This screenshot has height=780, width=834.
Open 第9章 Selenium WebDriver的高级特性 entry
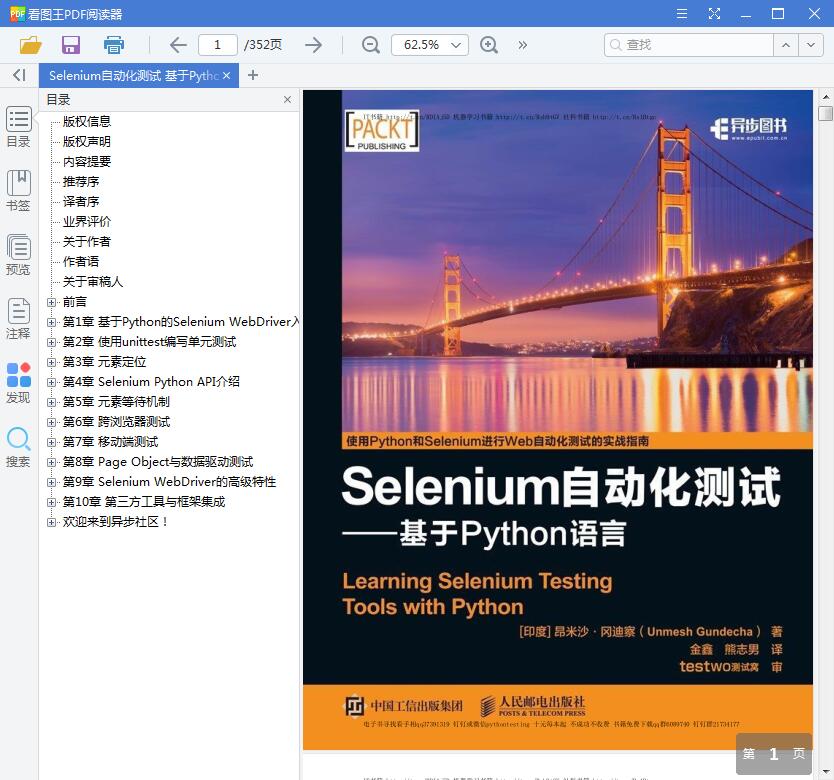click(x=169, y=482)
